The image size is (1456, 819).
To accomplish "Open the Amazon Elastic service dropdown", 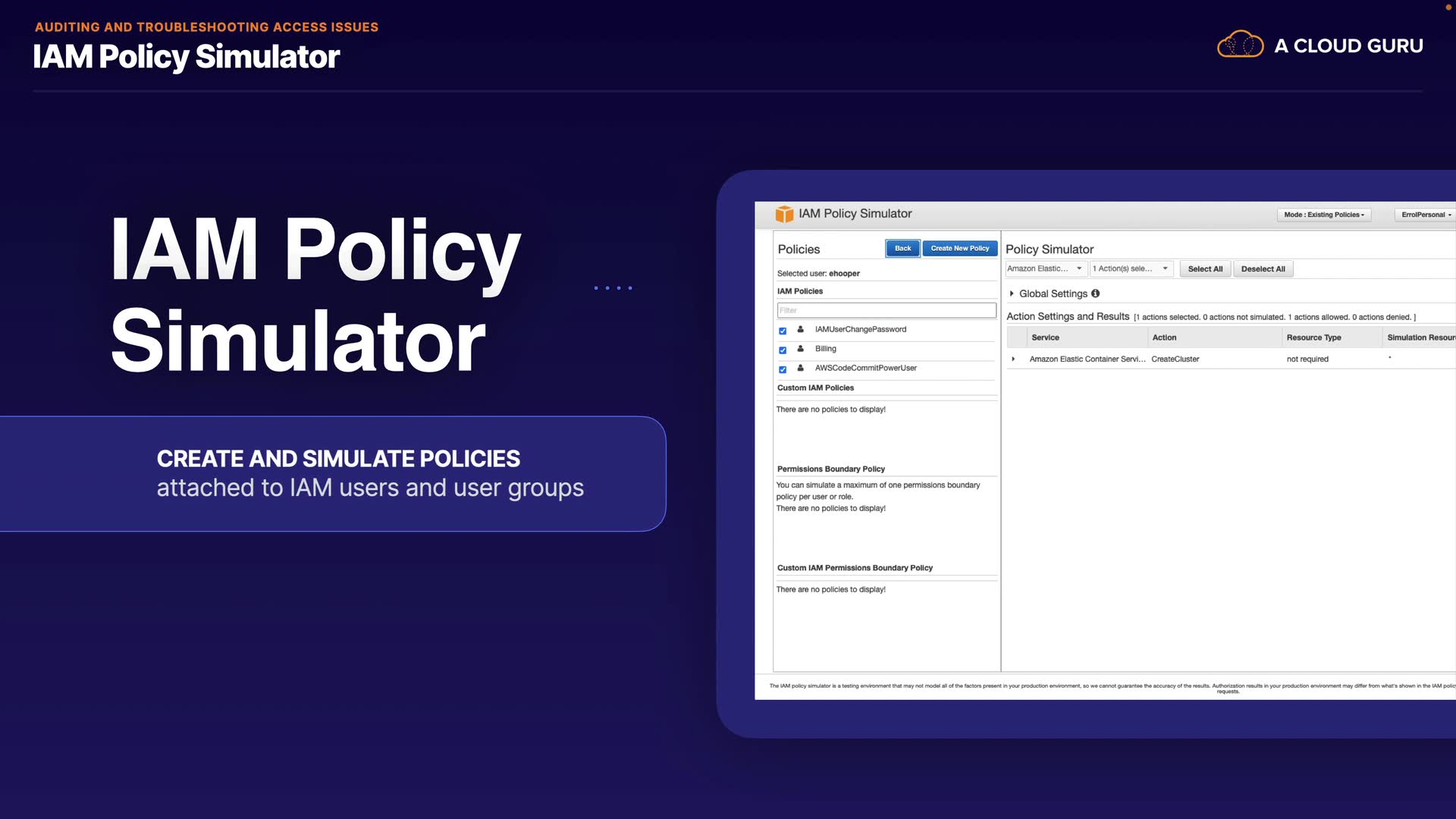I will tap(1045, 268).
